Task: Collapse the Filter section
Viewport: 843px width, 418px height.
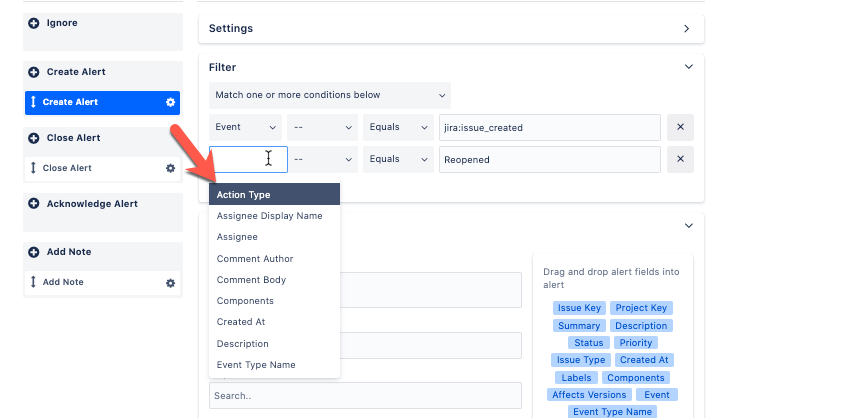Action: tap(688, 67)
